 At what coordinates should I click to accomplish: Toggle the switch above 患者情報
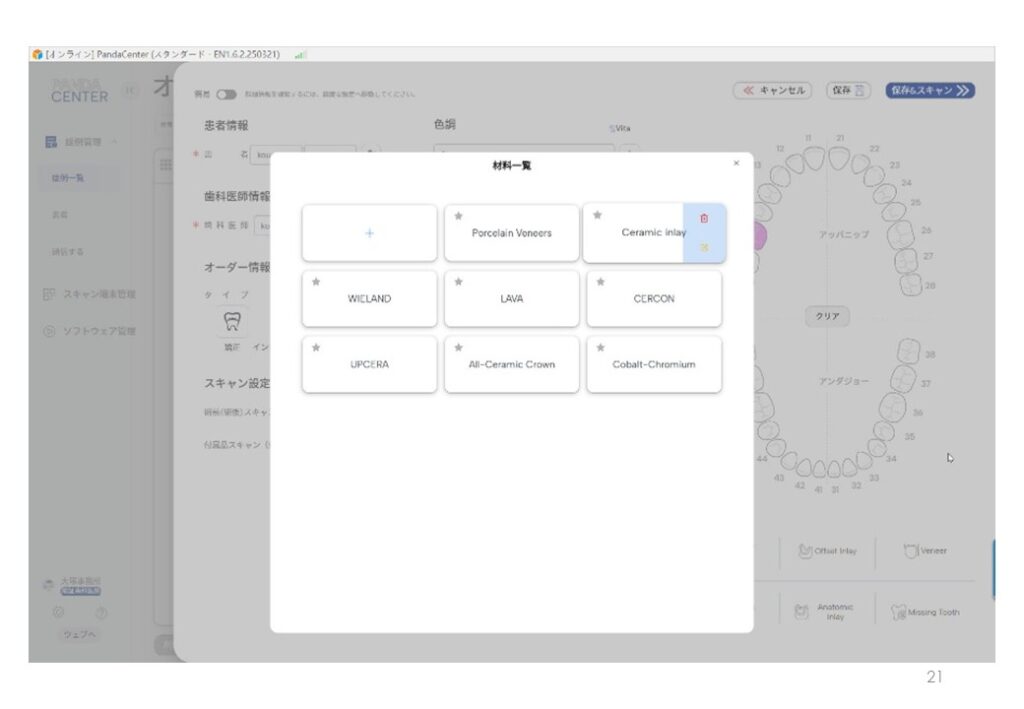[x=226, y=94]
